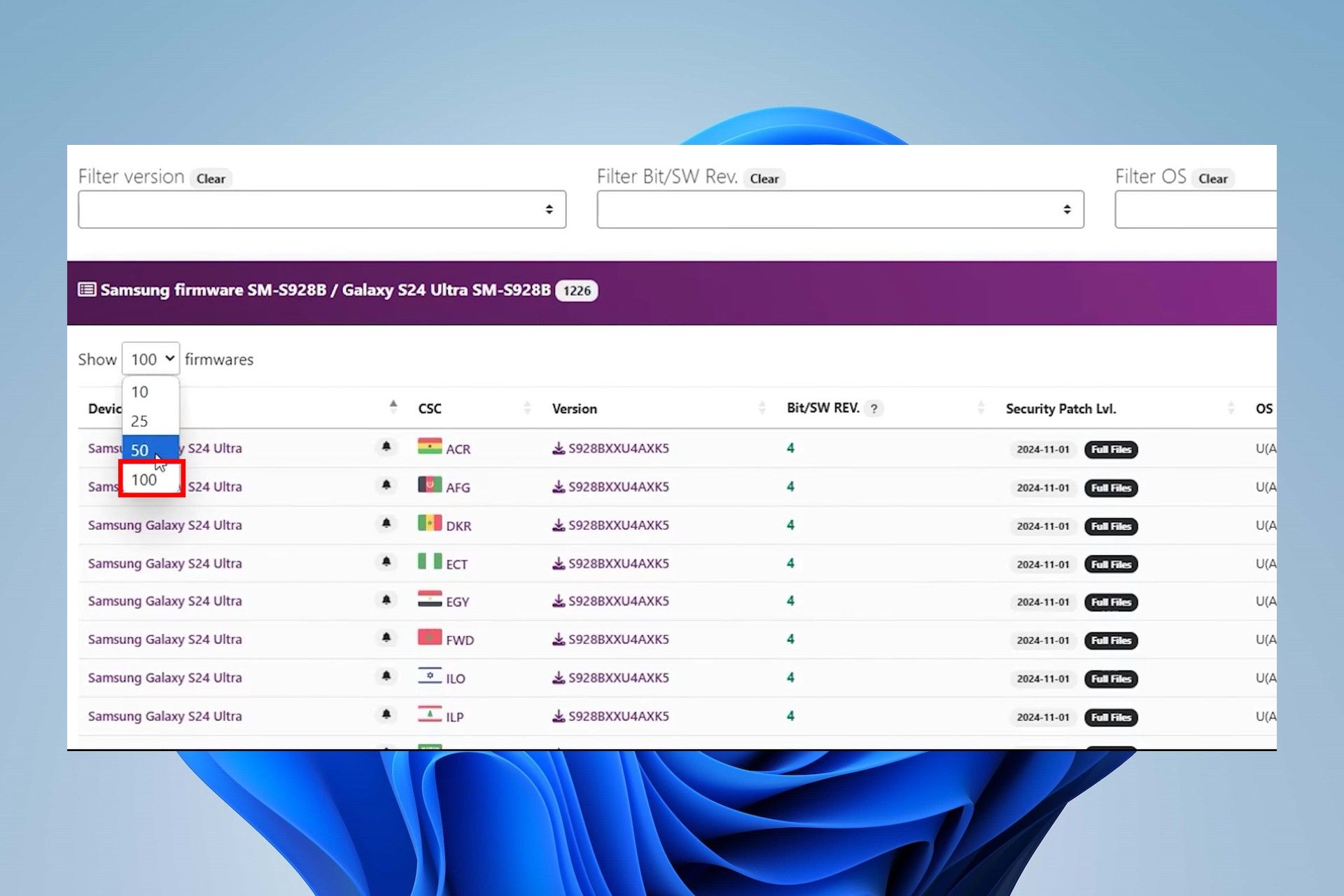1344x896 pixels.
Task: Select 50 in the Show dropdown list
Action: [x=150, y=449]
